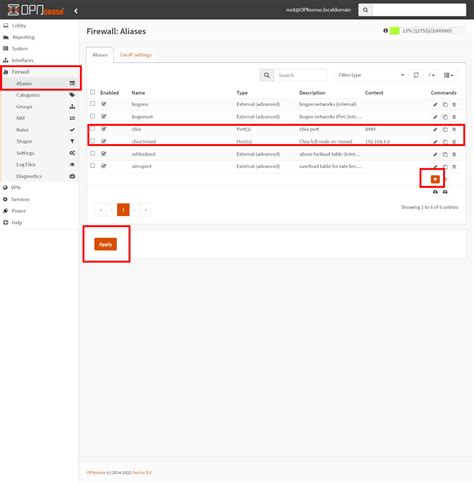Edit the bogonsv6 alias with pencil icon
Viewport: 474px width, 483px height.
click(435, 117)
